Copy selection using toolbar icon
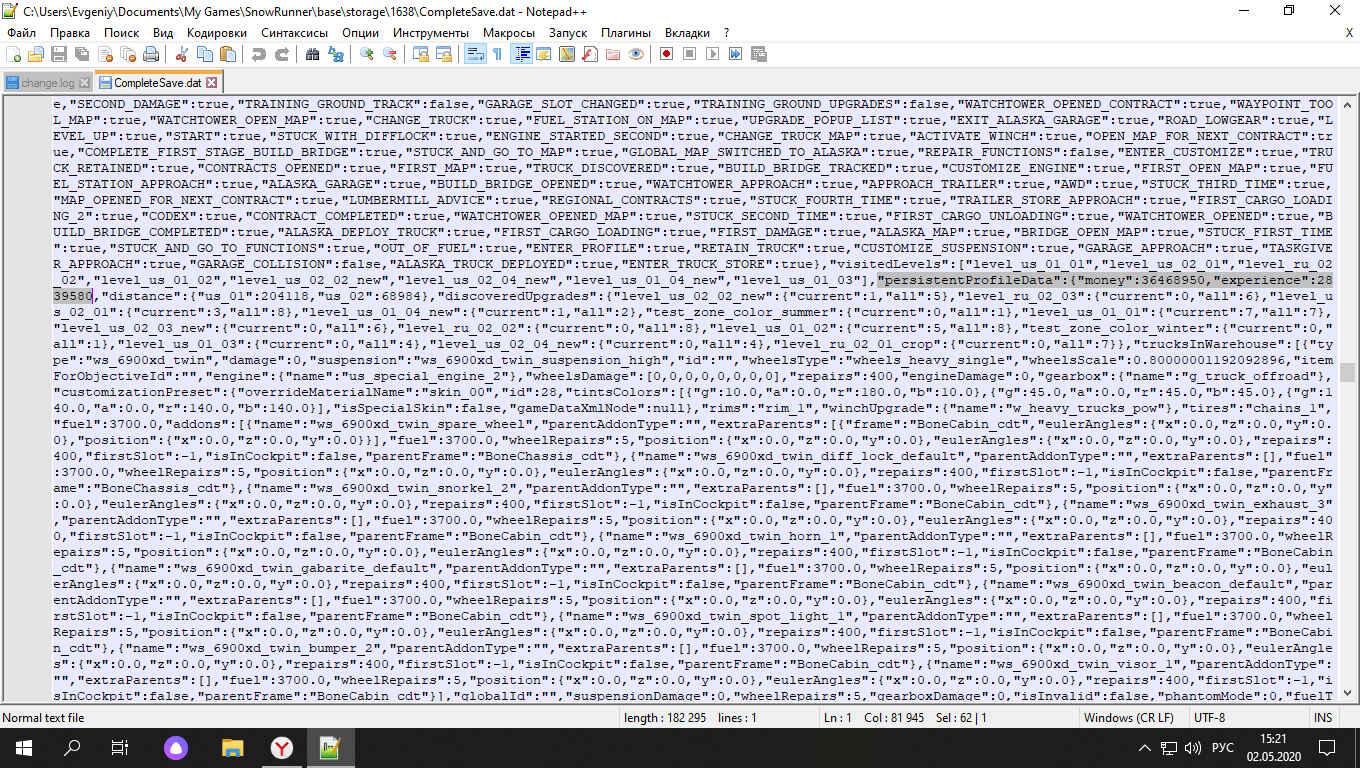Viewport: 1360px width, 768px height. (203, 54)
